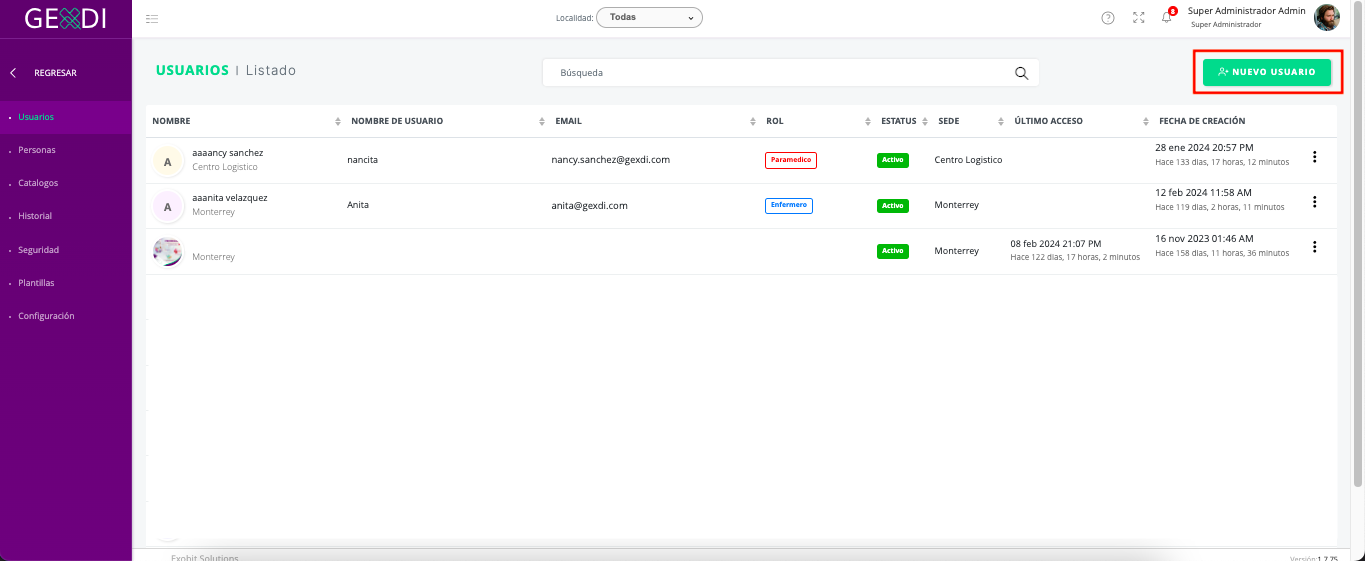This screenshot has width=1365, height=561.
Task: Click creation date 12 feb 2024 11:58 AM
Action: point(1204,192)
